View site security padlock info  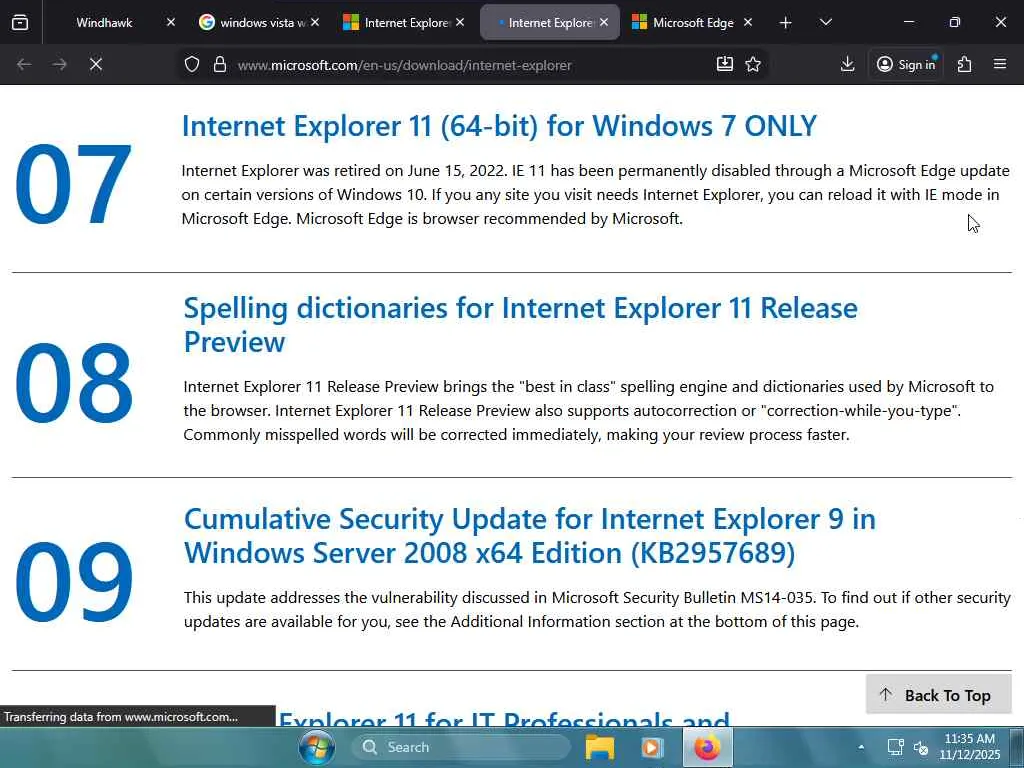click(x=220, y=64)
